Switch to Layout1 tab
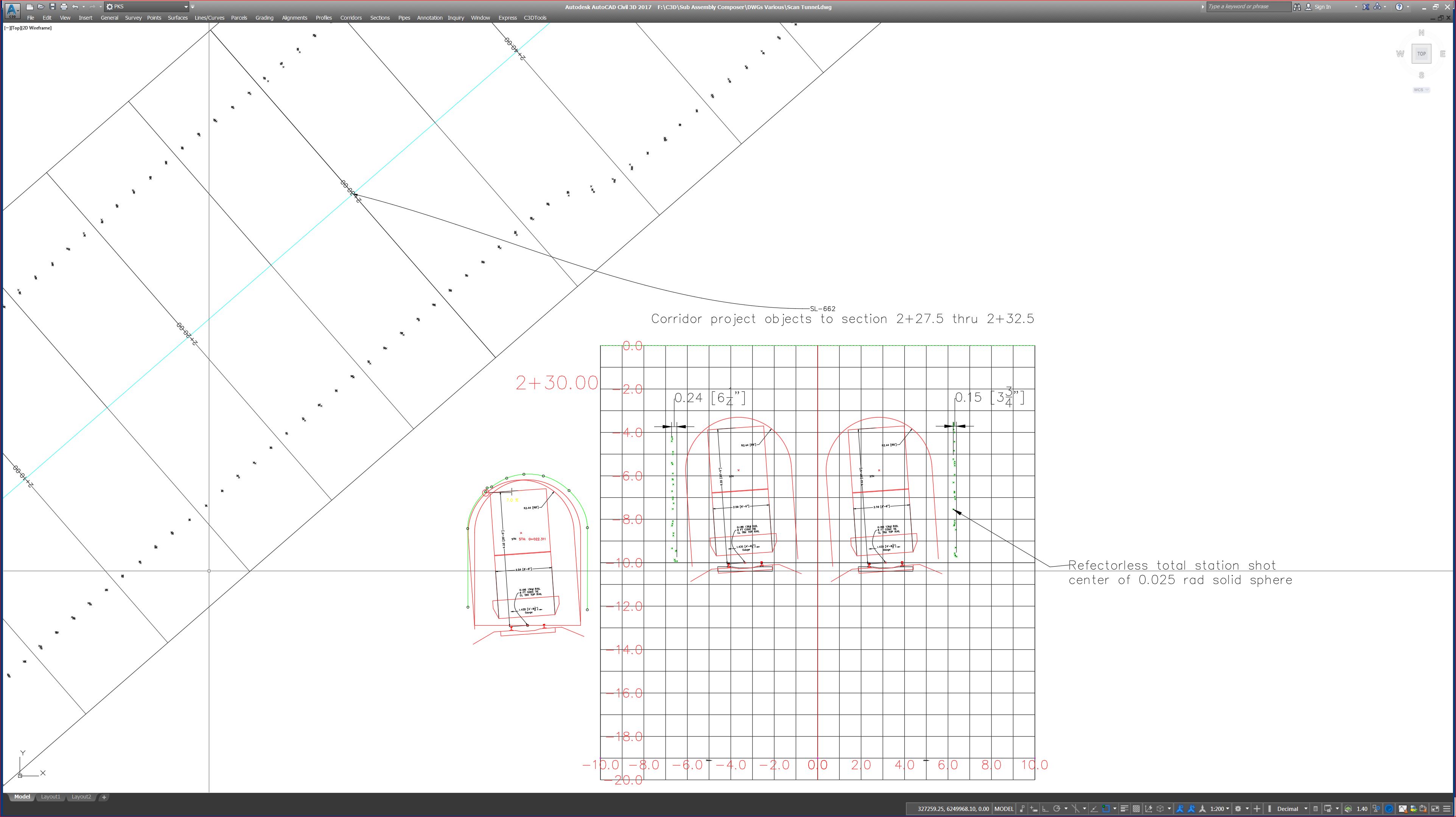Screen dimensions: 1456x817 pyautogui.click(x=50, y=797)
